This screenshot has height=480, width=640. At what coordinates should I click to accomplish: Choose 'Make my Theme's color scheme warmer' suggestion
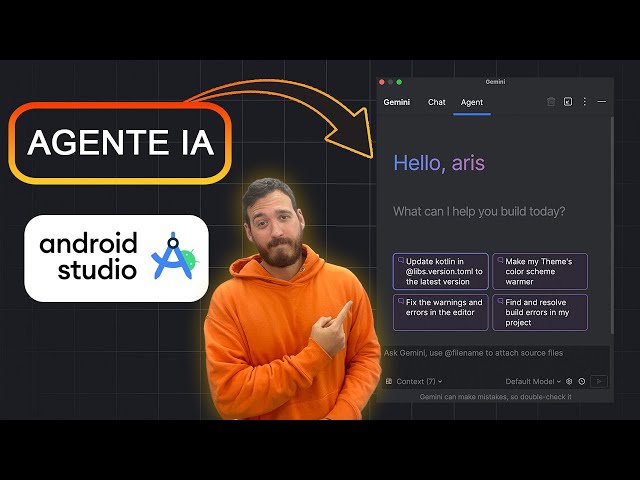[x=540, y=271]
